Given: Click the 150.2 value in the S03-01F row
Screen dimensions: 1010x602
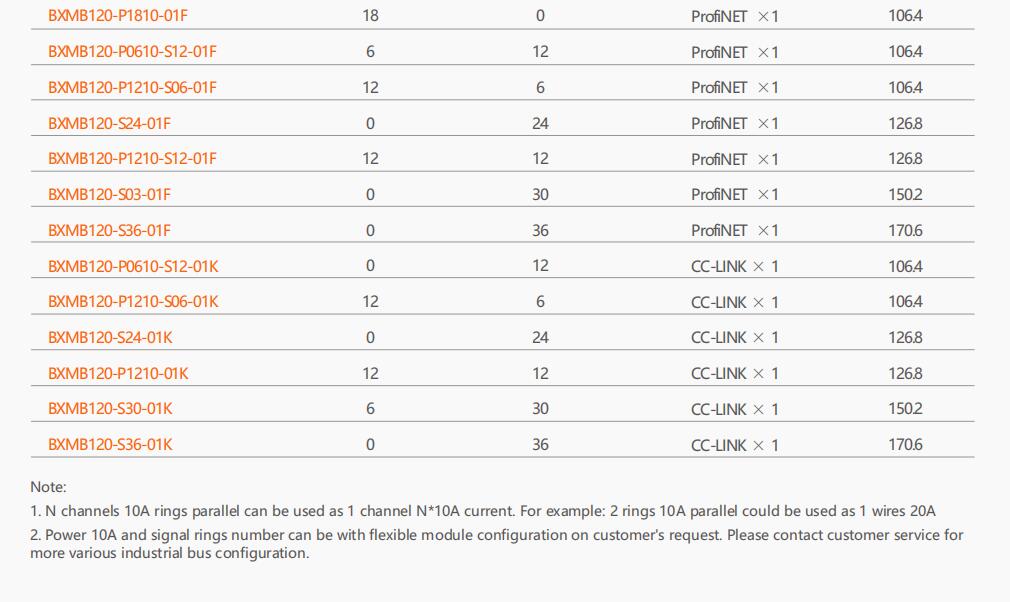Looking at the screenshot, I should pyautogui.click(x=905, y=194).
